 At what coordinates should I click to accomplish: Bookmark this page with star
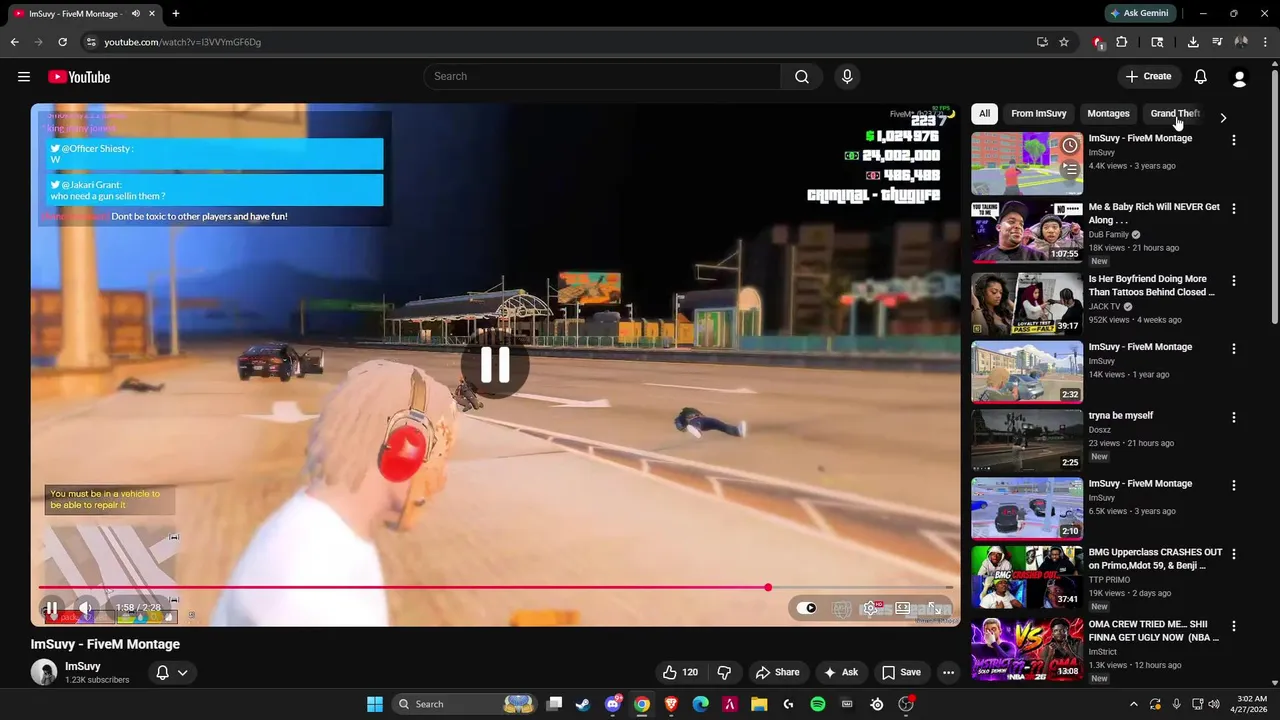(x=1064, y=42)
